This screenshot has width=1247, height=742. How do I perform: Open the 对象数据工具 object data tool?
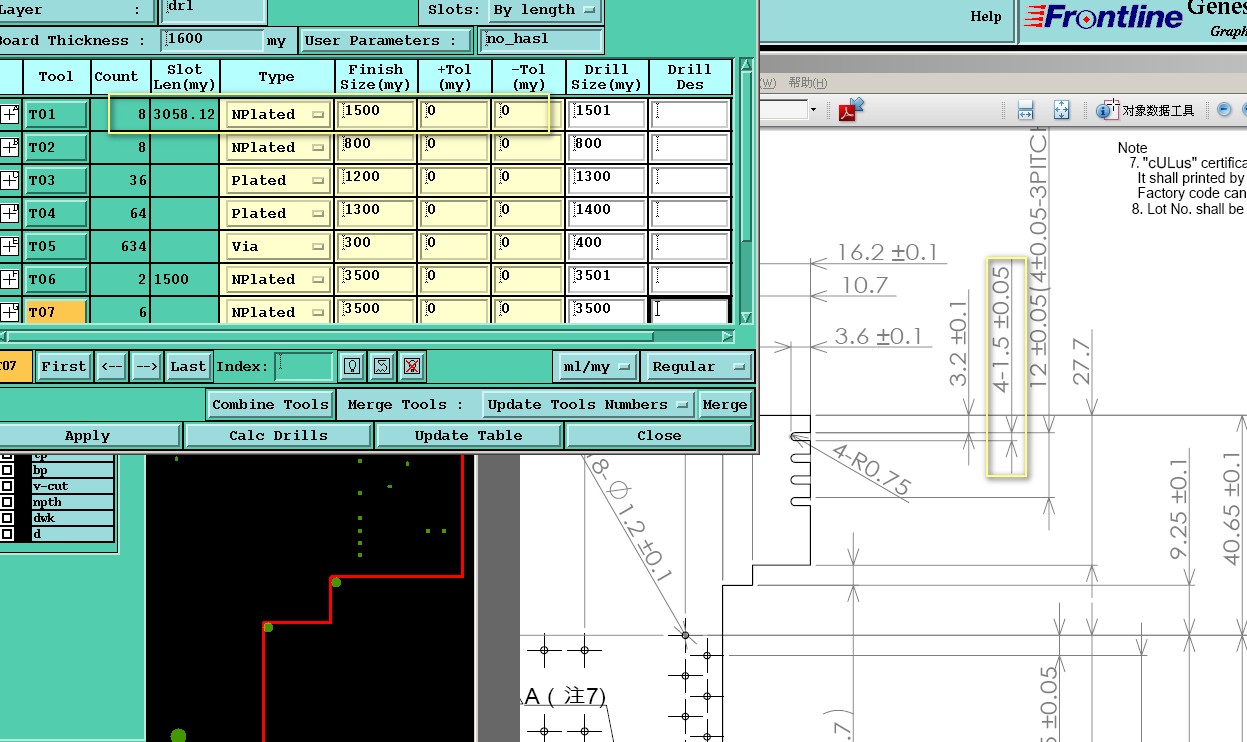(x=1146, y=110)
